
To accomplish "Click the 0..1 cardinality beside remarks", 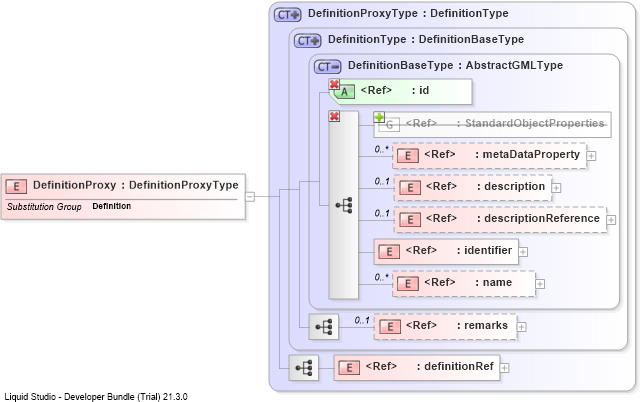I will tap(362, 320).
